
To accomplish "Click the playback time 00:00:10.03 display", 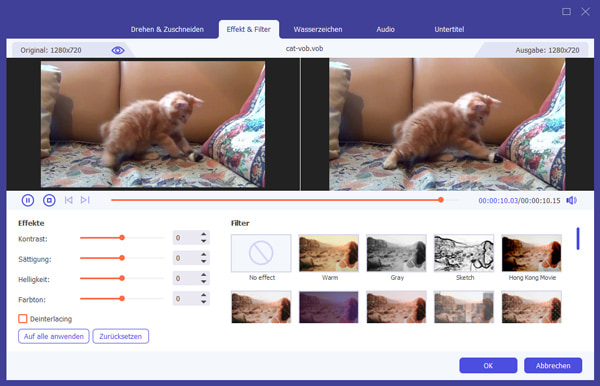I will point(498,200).
